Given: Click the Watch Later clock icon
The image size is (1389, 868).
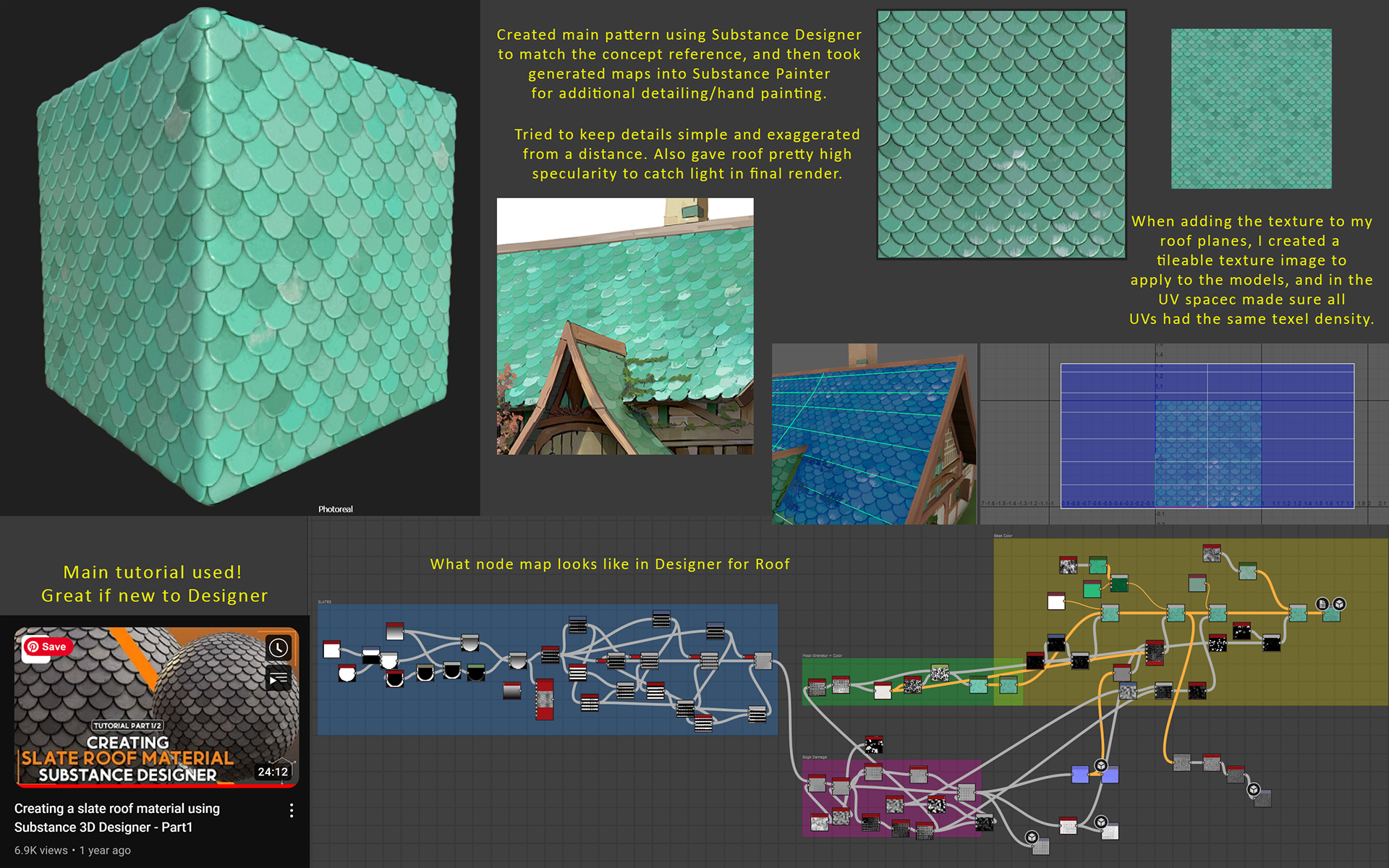Looking at the screenshot, I should pos(279,648).
